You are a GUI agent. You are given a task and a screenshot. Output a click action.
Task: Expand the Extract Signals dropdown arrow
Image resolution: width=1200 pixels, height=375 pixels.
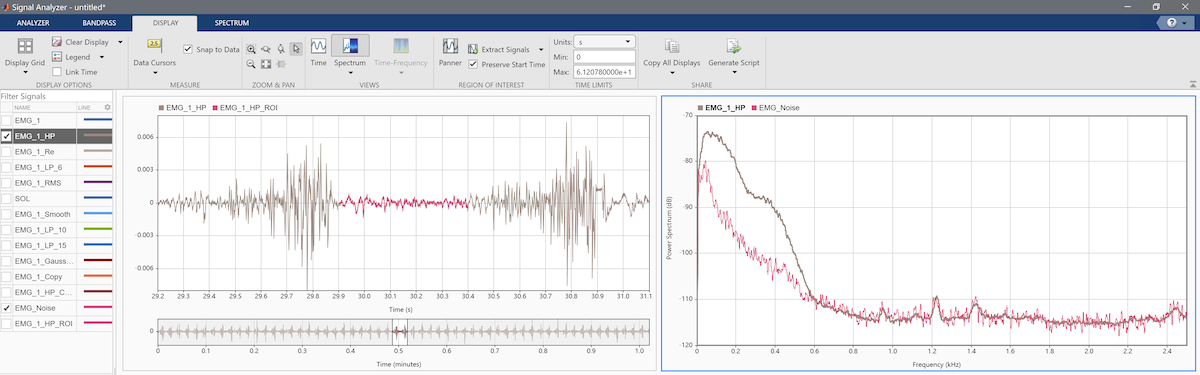click(x=541, y=48)
